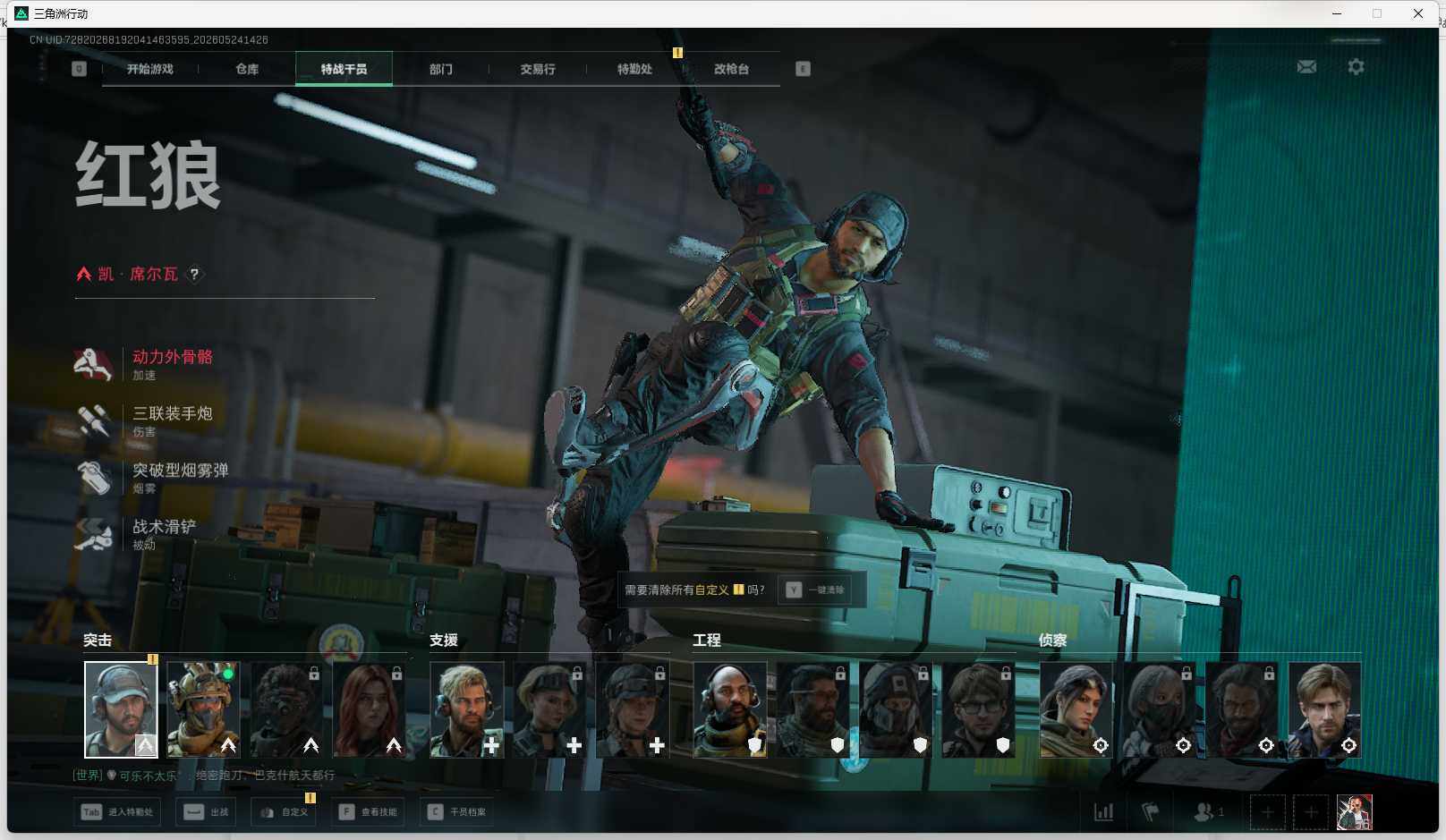Click the operator name 凯·席尔瓦
Image resolution: width=1446 pixels, height=840 pixels.
138,275
